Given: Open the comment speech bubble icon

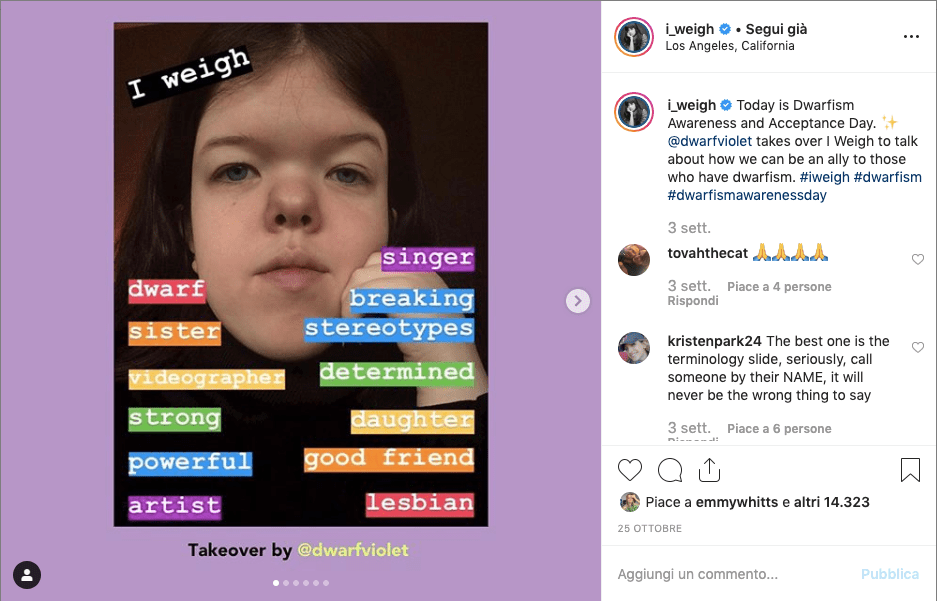Looking at the screenshot, I should (x=670, y=470).
